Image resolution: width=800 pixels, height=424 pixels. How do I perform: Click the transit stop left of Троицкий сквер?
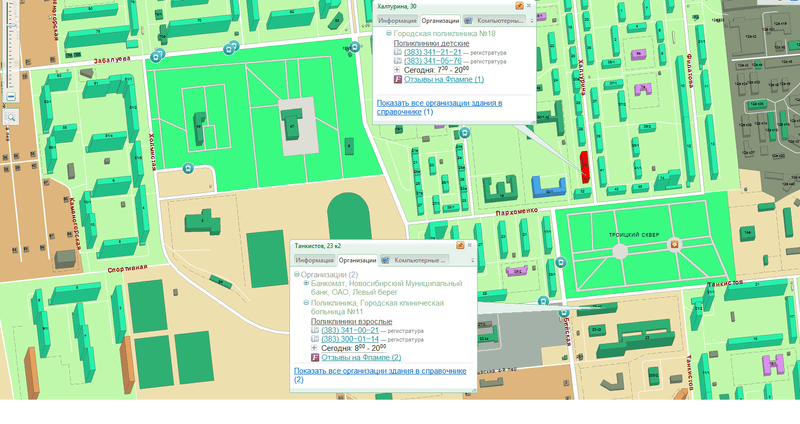[561, 263]
